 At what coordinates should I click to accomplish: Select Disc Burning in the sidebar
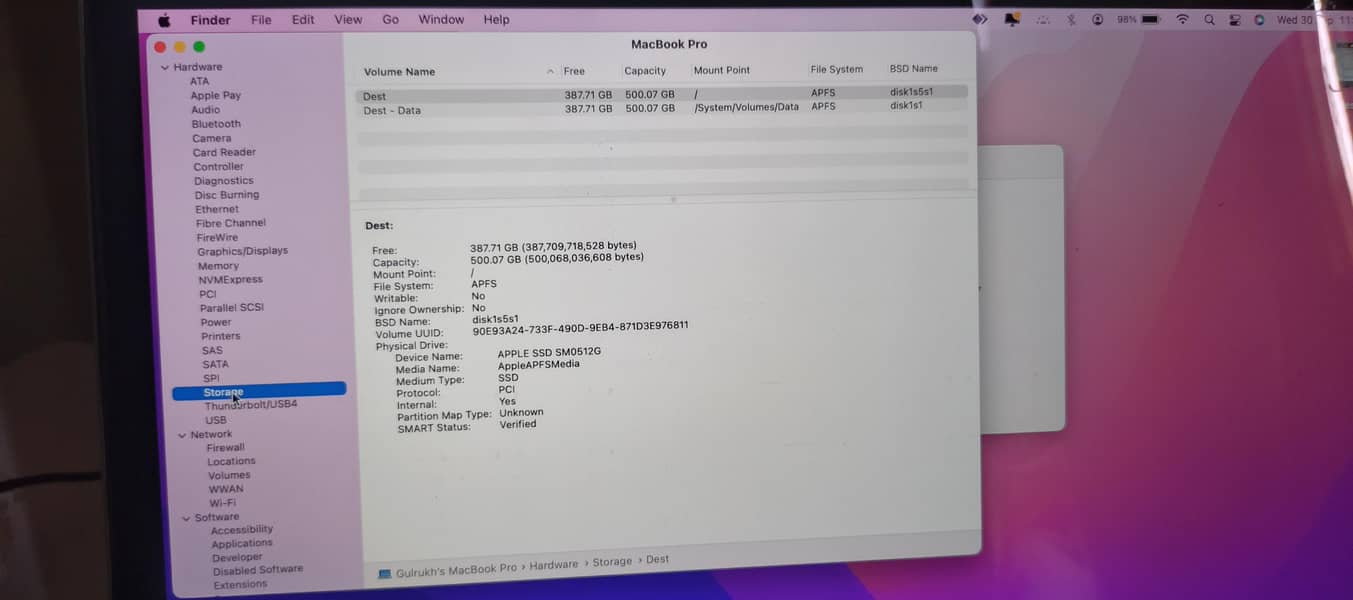tap(227, 195)
